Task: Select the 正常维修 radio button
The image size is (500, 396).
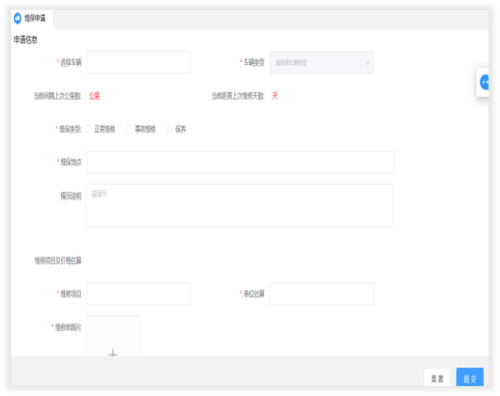Action: pyautogui.click(x=88, y=129)
